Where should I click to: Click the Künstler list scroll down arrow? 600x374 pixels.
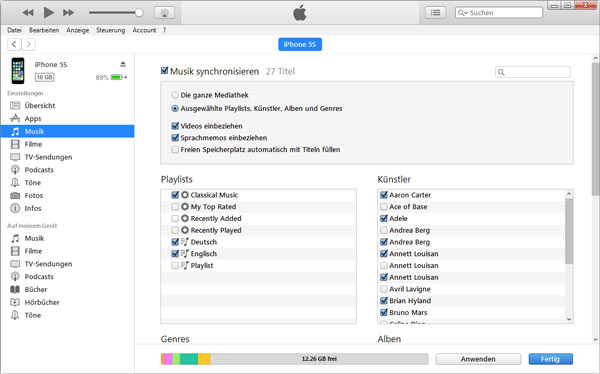point(569,319)
